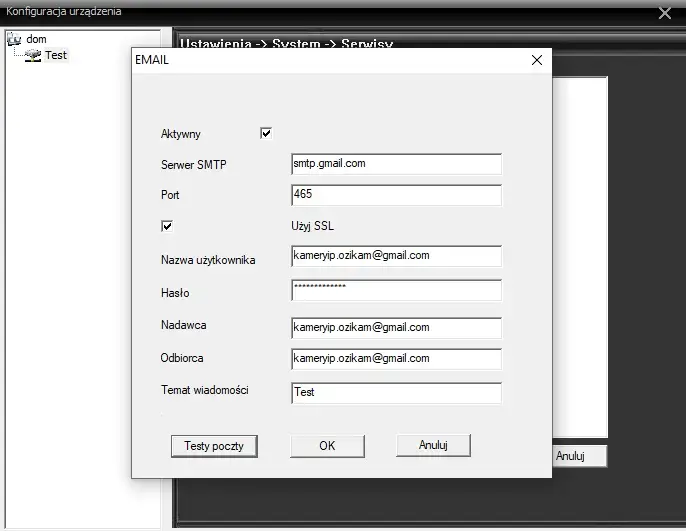The image size is (686, 531).
Task: Select the dom root tree item
Action: 36,39
